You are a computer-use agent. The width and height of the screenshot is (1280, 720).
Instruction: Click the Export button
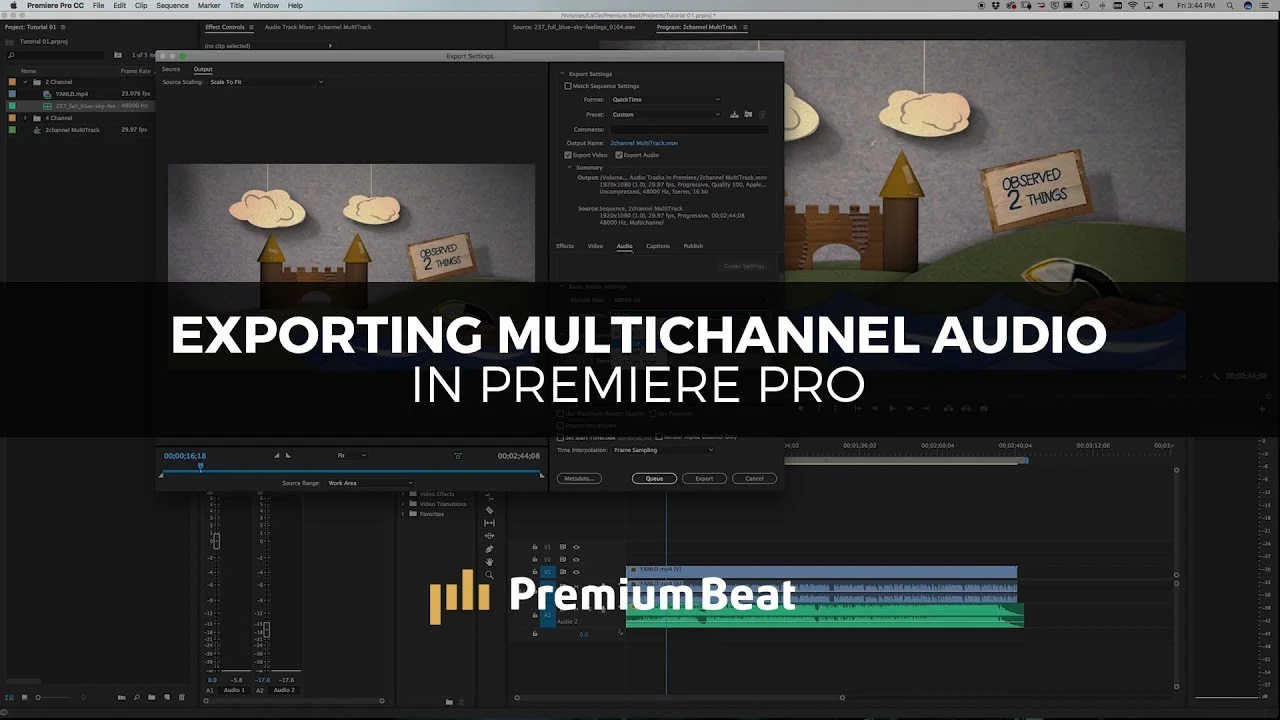704,479
